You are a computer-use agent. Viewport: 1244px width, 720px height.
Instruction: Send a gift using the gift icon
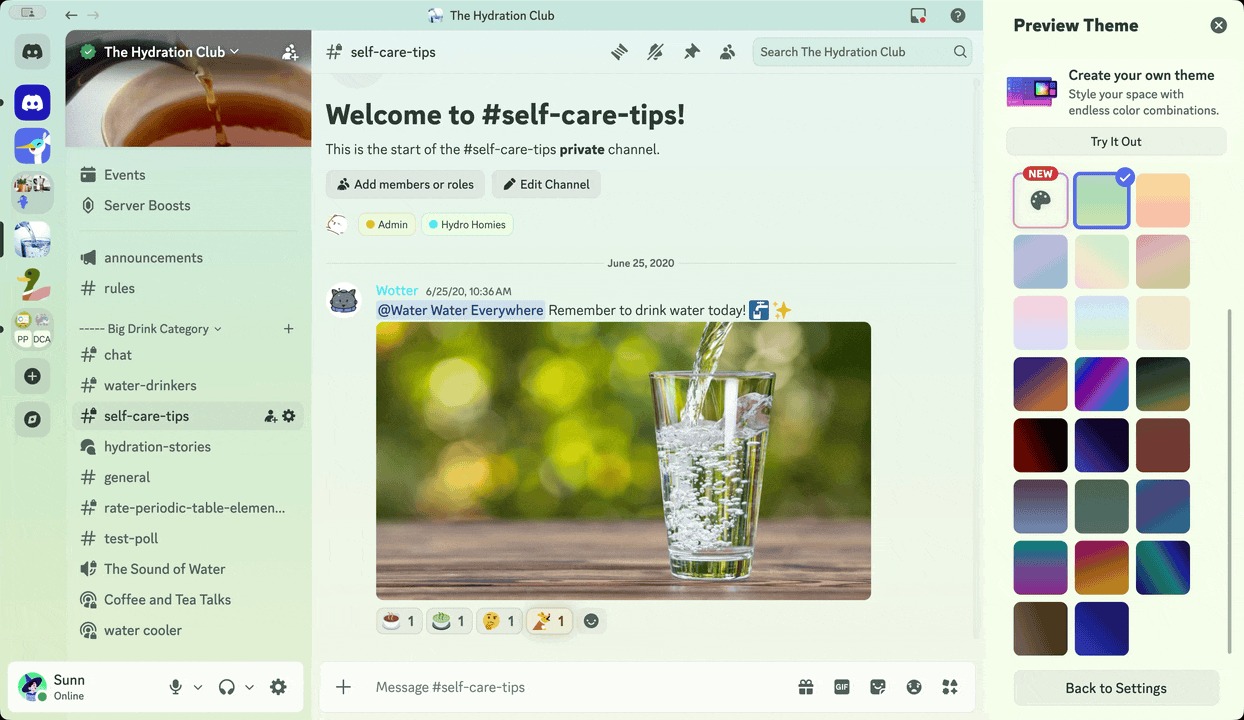[806, 687]
